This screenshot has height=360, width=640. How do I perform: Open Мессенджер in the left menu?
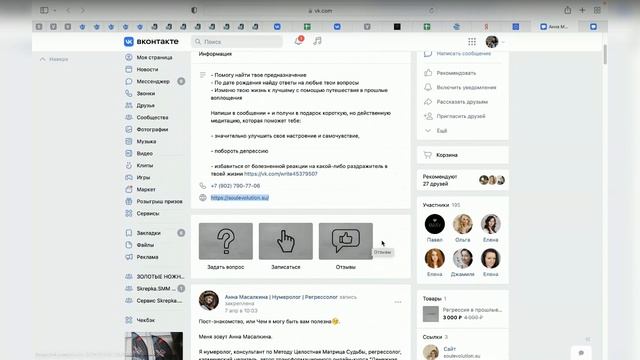(154, 81)
